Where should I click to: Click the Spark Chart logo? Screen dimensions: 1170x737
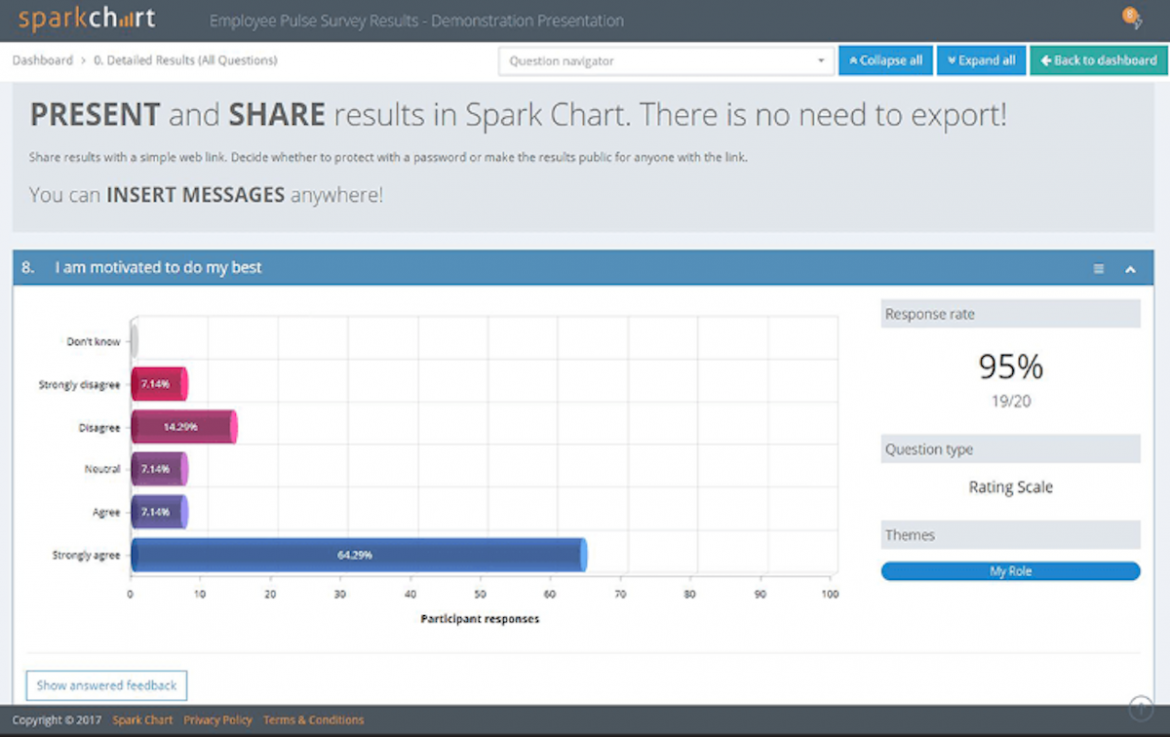tap(86, 17)
